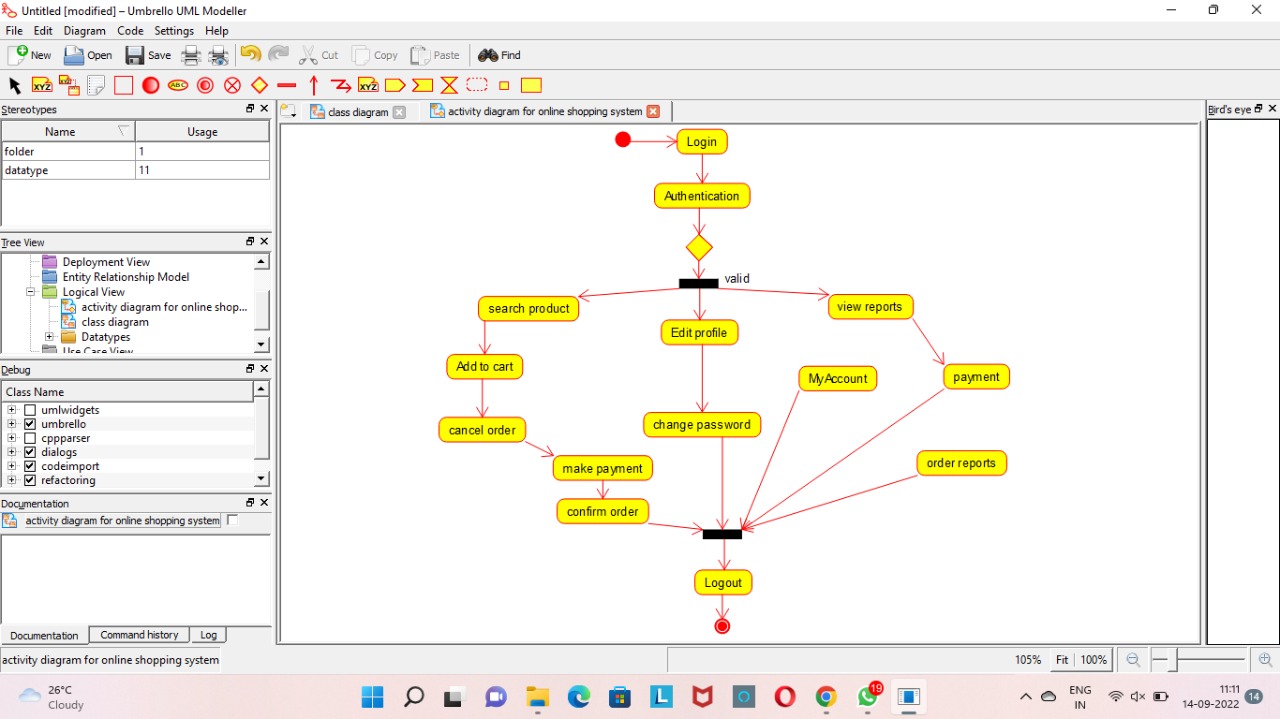Screen dimensions: 1280x719
Task: Activate the Undo toolbar icon
Action: click(x=249, y=55)
